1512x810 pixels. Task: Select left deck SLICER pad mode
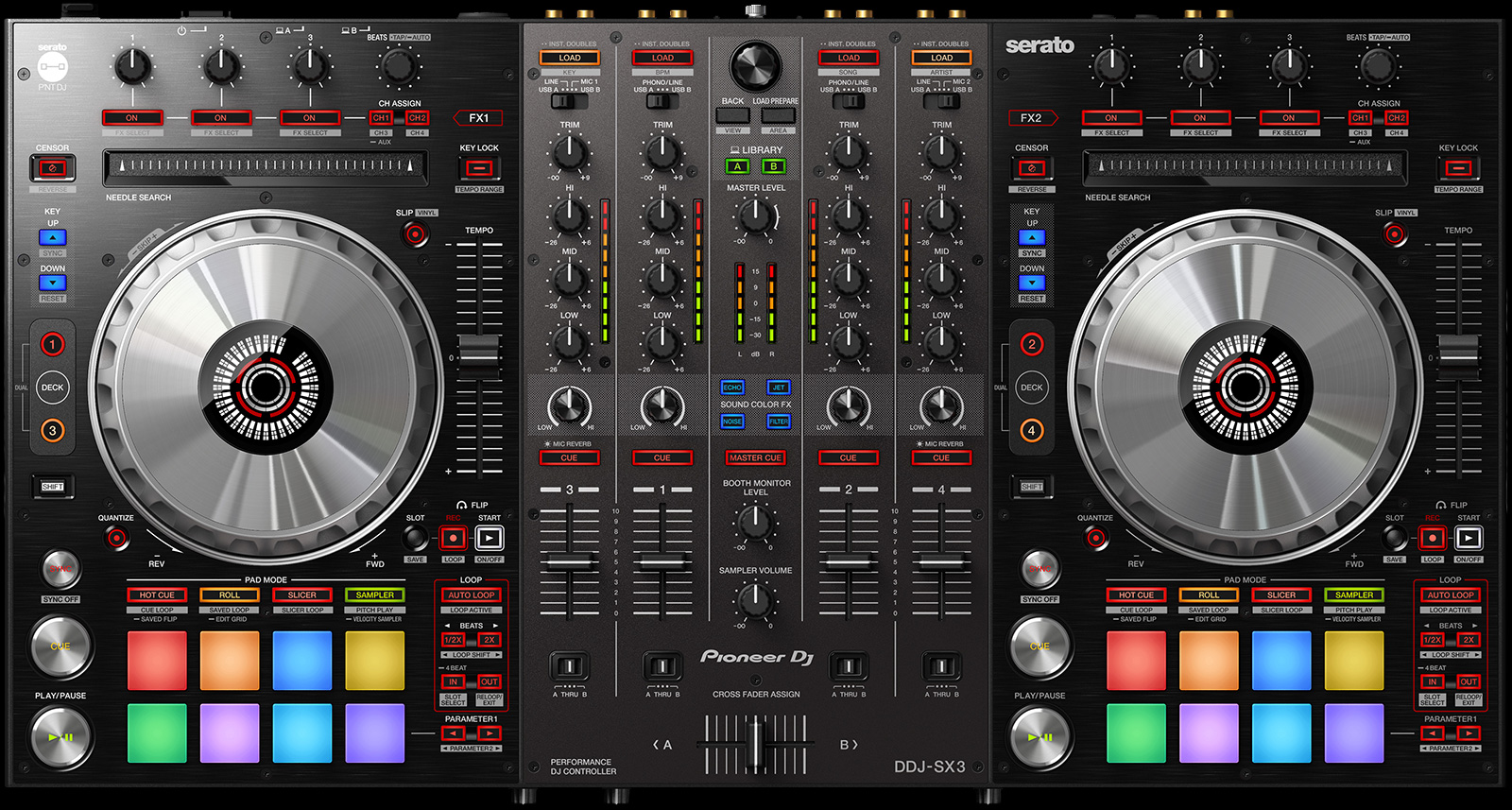pyautogui.click(x=302, y=595)
